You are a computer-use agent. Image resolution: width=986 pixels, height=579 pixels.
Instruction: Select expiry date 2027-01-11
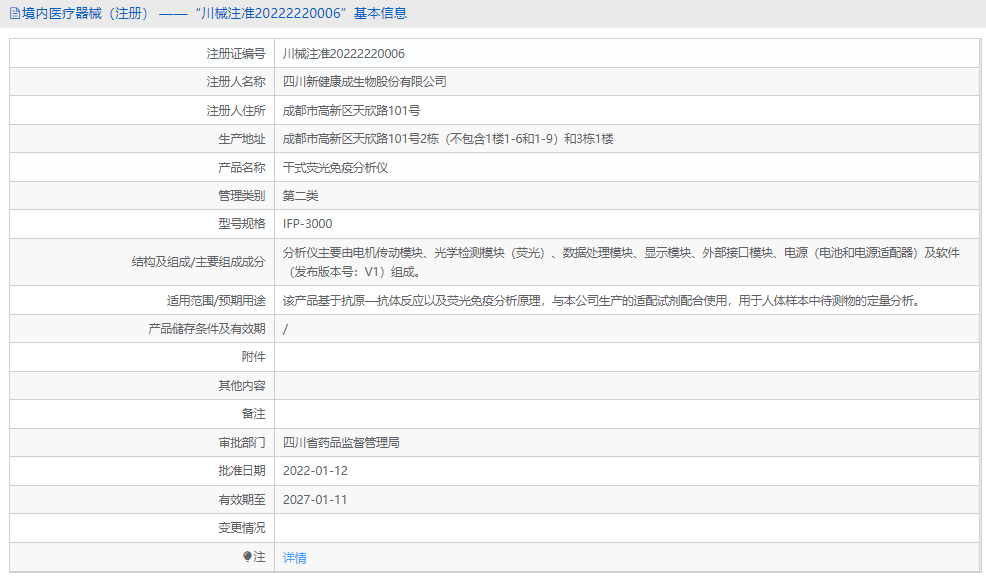tap(315, 500)
